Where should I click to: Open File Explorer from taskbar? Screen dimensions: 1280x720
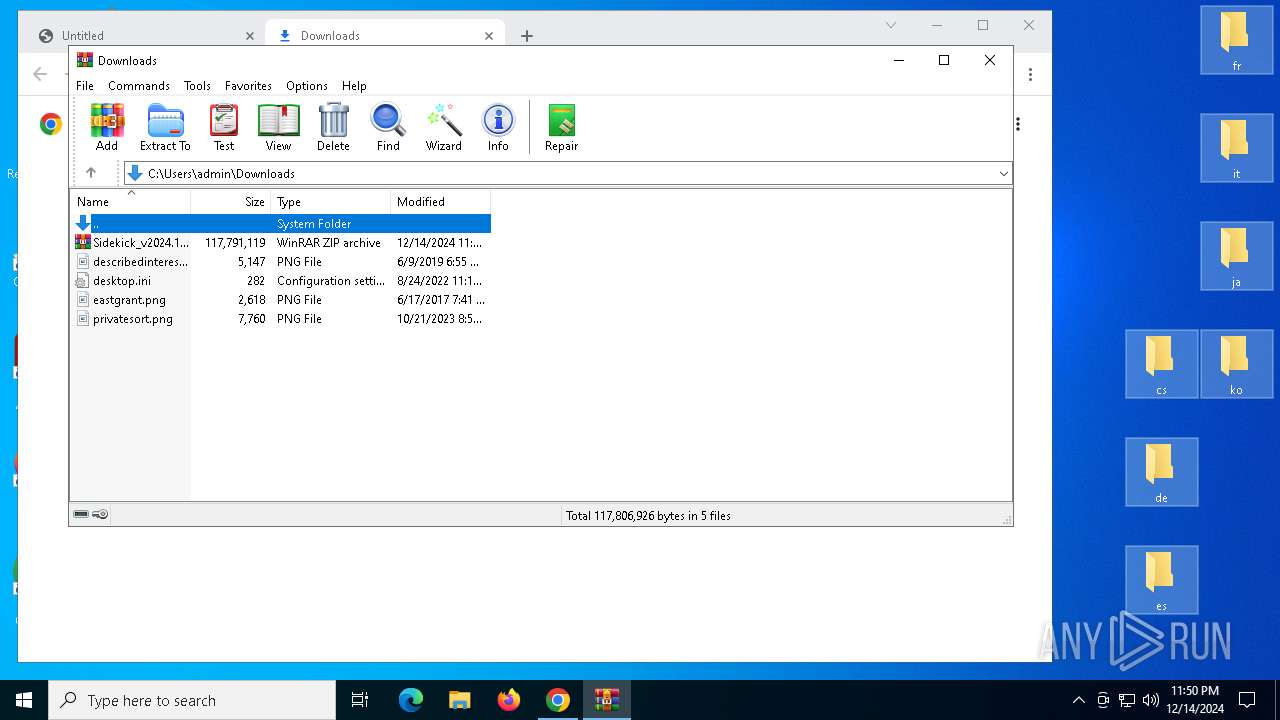tap(459, 700)
